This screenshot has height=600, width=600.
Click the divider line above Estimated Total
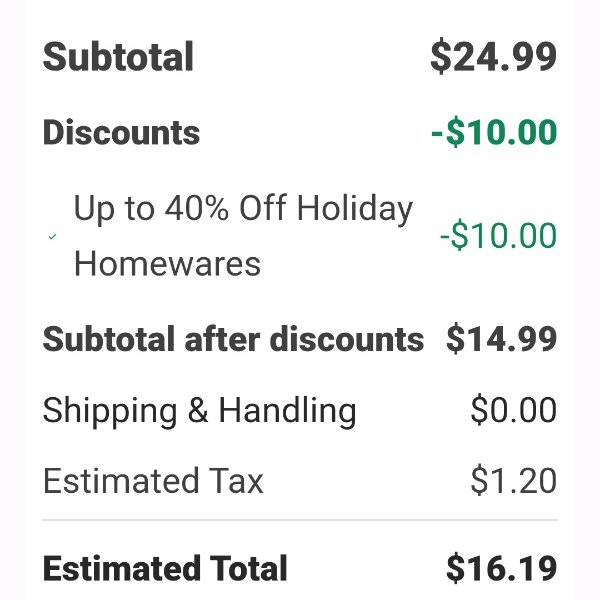[x=300, y=520]
